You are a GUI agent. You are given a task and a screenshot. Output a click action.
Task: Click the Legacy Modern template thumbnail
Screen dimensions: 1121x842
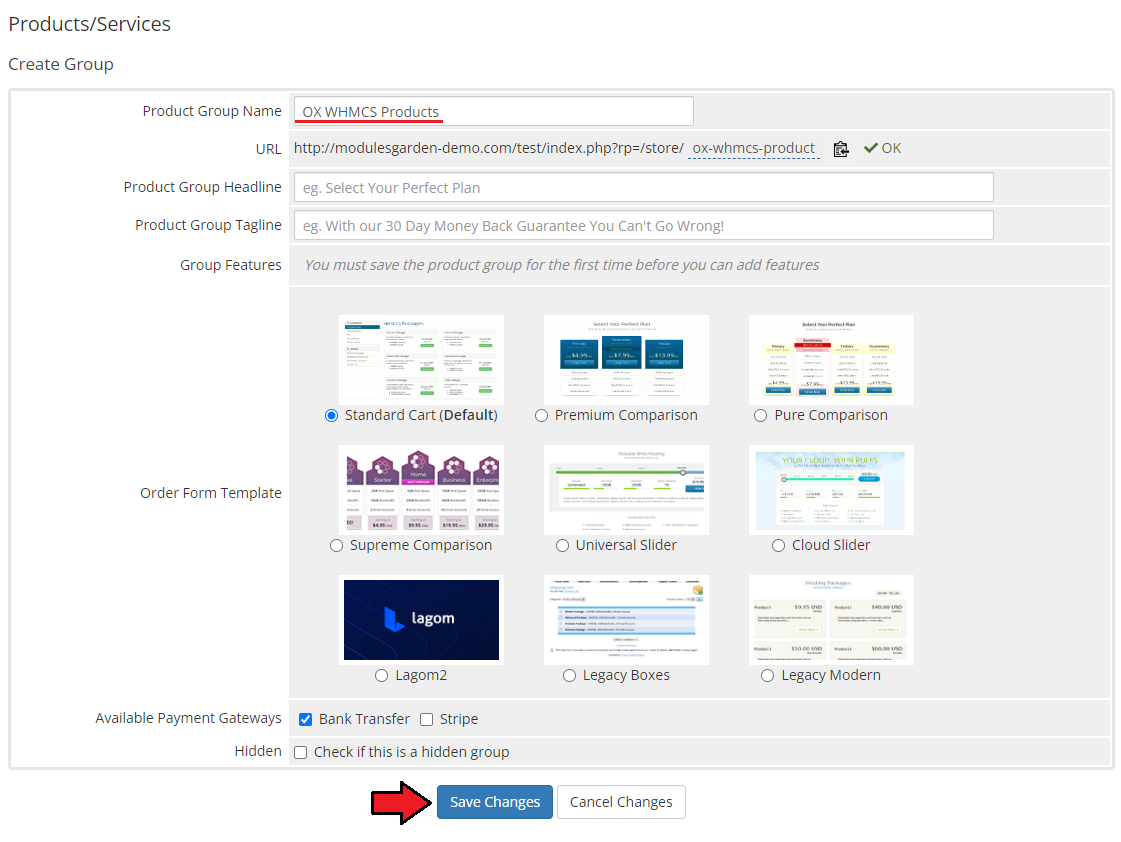[831, 620]
